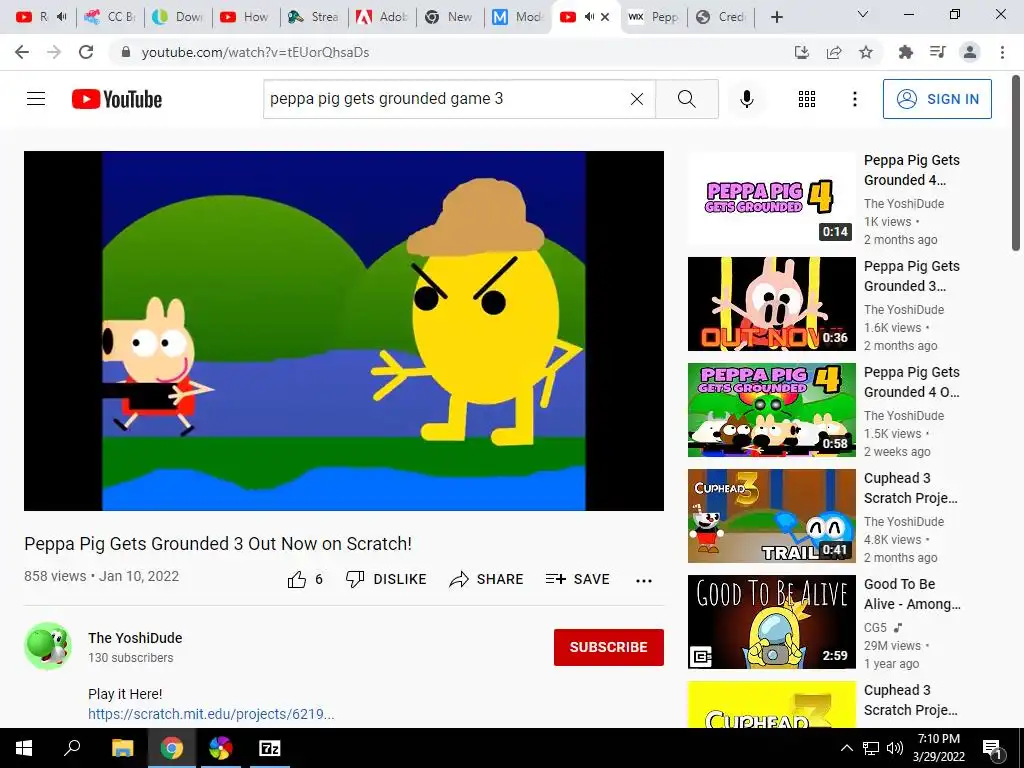The height and width of the screenshot is (768, 1024).
Task: Switch to the CC B tab
Action: point(110,17)
